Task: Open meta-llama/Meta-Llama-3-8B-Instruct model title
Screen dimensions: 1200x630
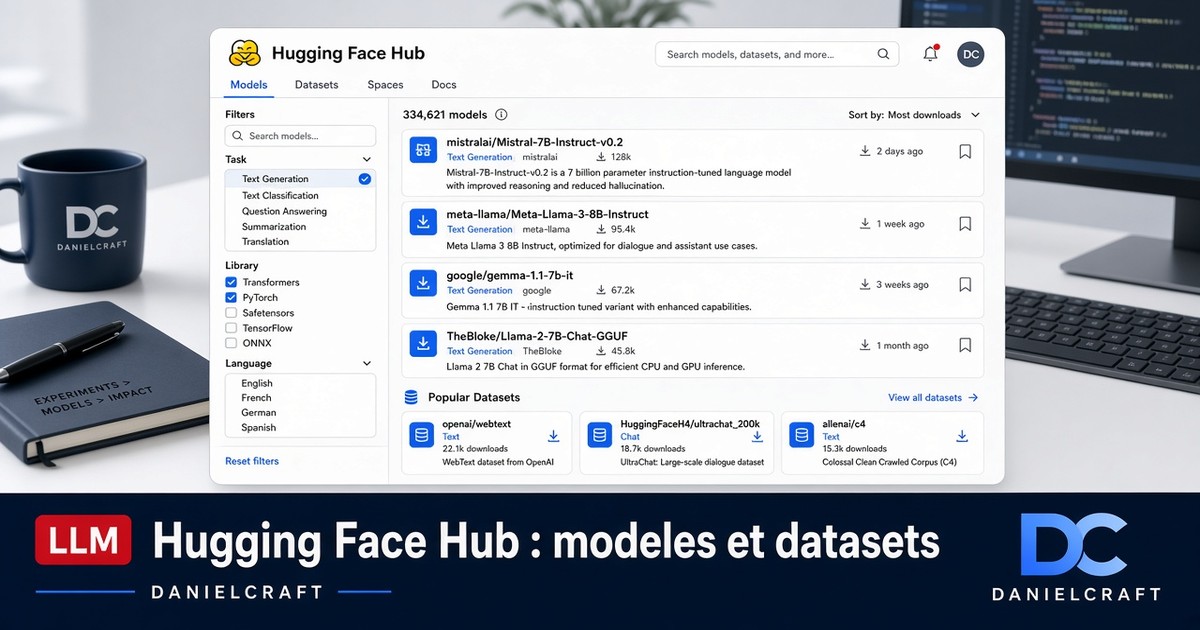Action: (547, 214)
